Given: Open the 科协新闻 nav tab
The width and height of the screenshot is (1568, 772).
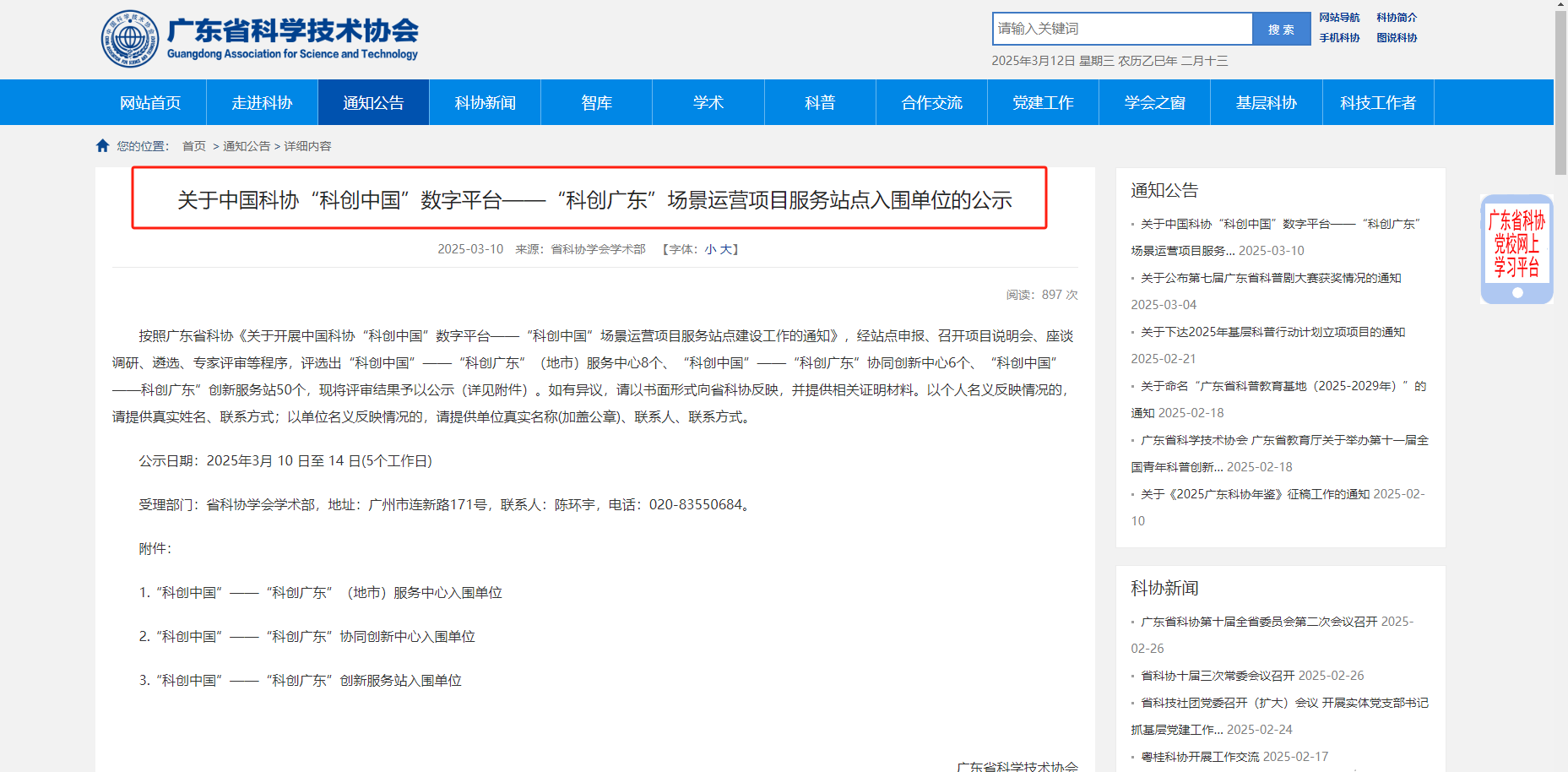Looking at the screenshot, I should [x=485, y=102].
